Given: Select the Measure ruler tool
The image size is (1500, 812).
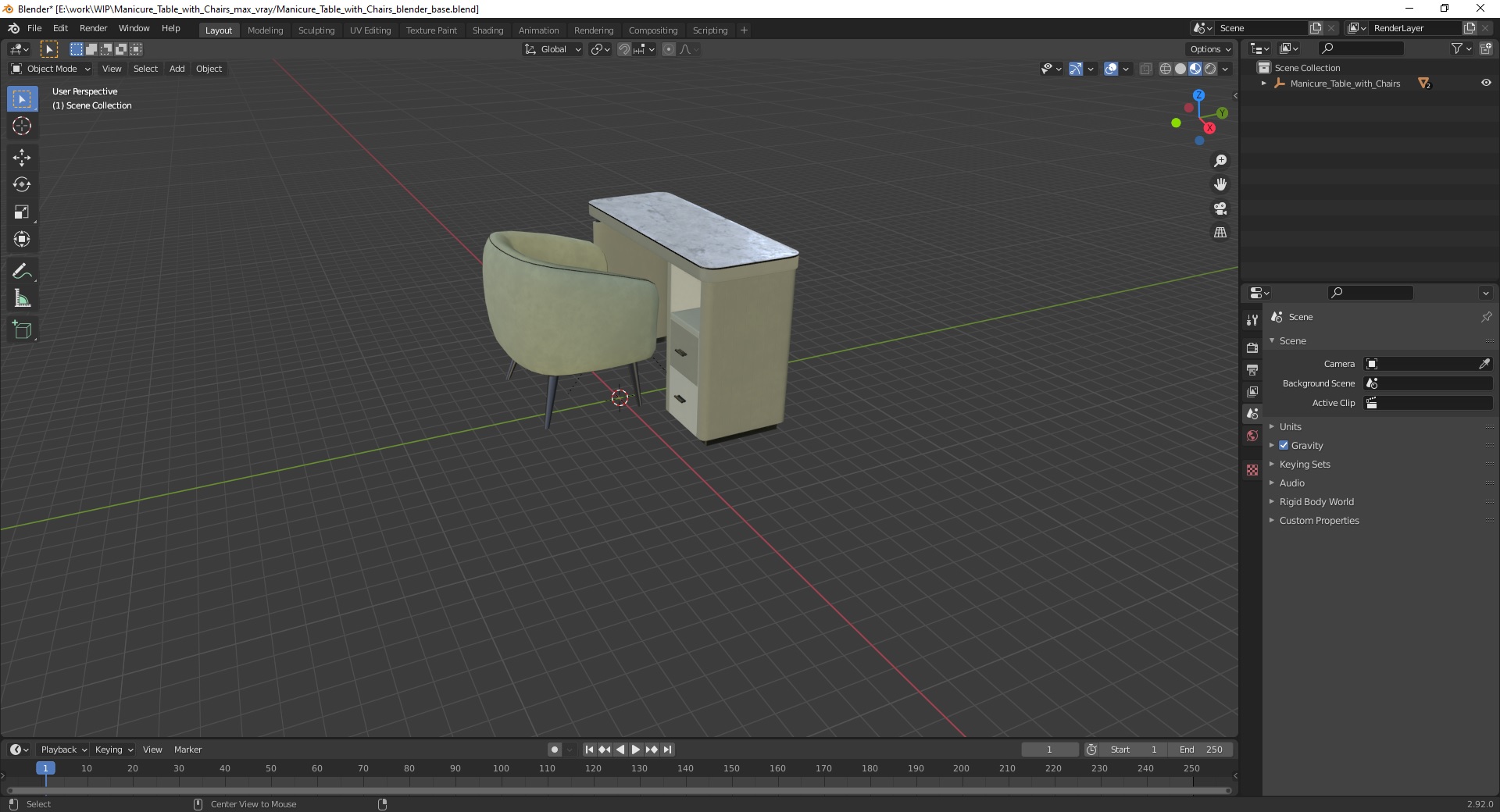Looking at the screenshot, I should (22, 299).
